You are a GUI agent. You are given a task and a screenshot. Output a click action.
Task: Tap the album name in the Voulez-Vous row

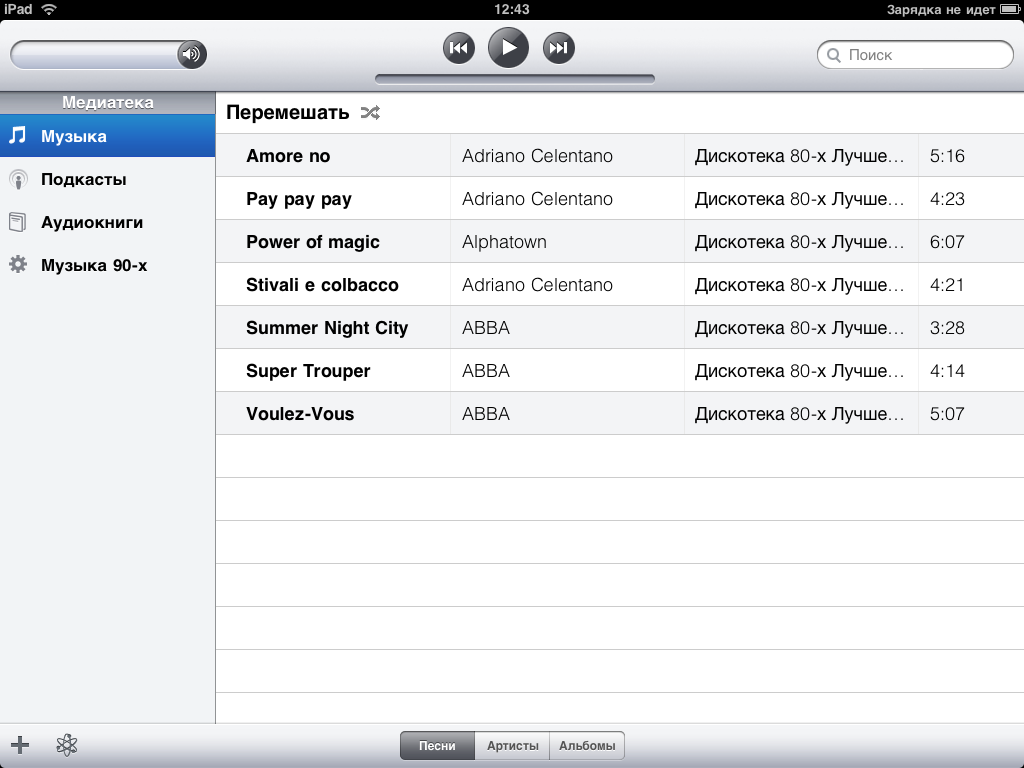799,414
